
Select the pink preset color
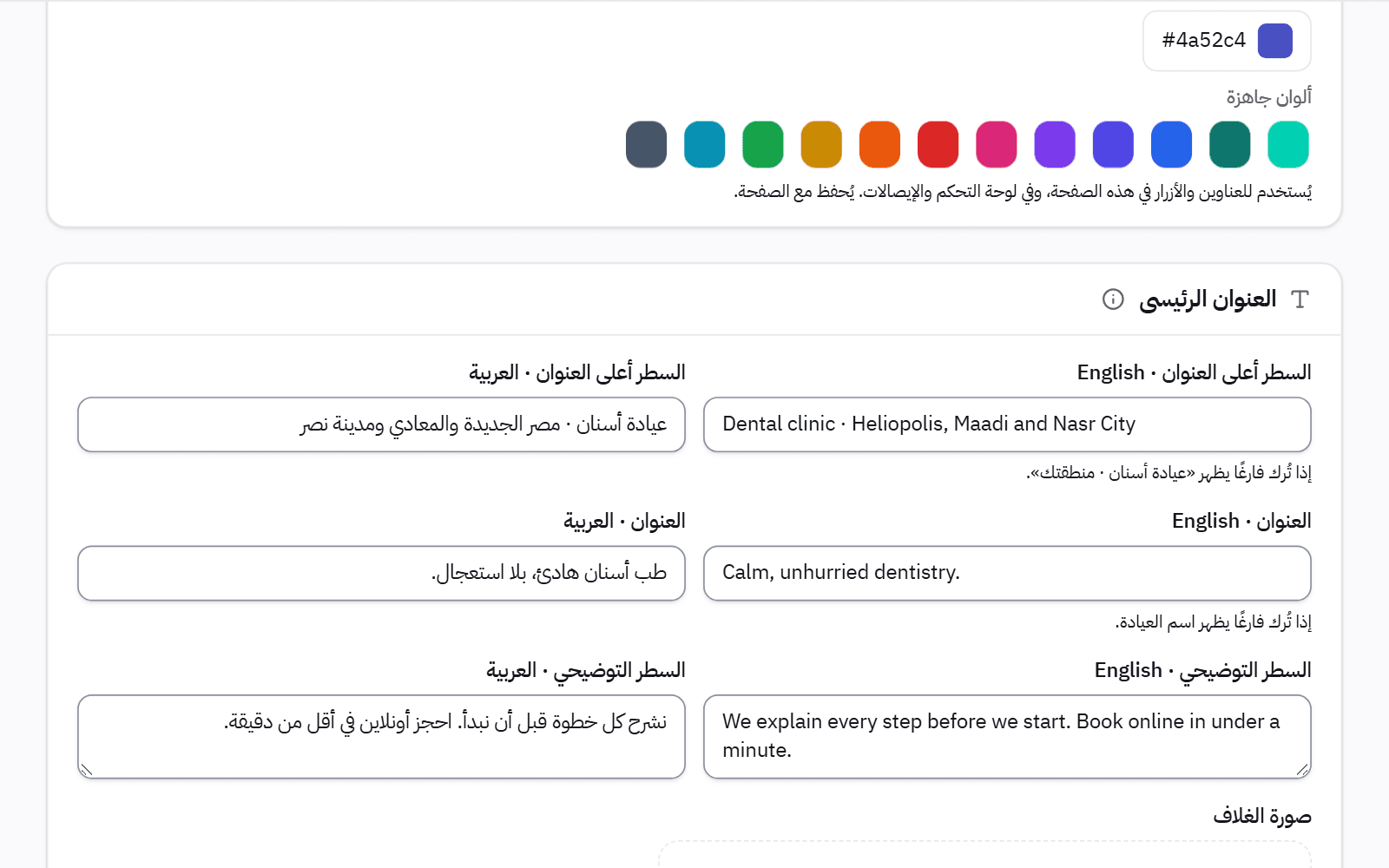click(x=996, y=144)
